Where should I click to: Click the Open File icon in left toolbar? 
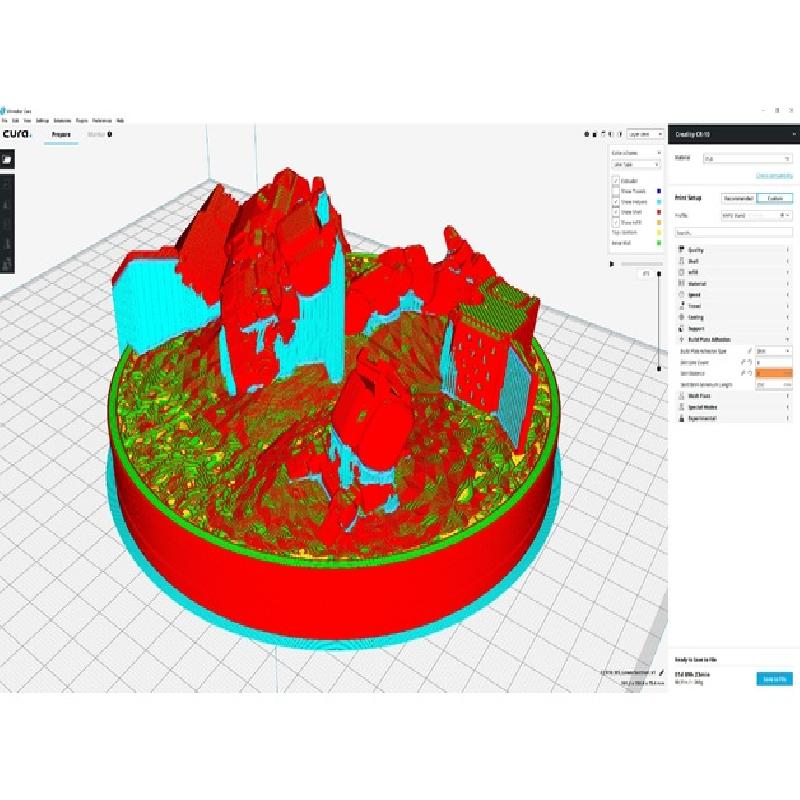[x=7, y=160]
